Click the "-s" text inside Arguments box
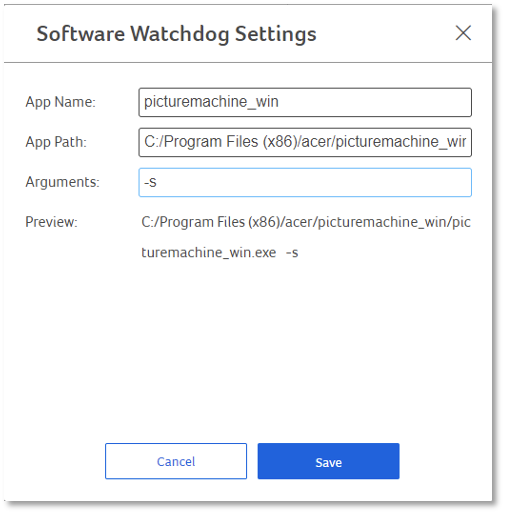 click(x=150, y=183)
